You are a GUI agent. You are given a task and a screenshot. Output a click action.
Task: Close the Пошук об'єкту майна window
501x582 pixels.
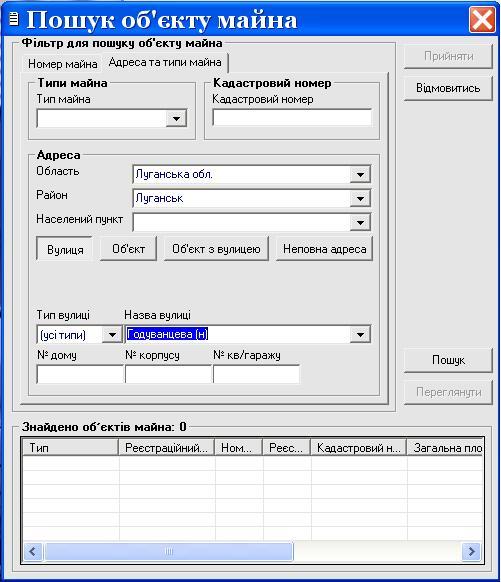tap(482, 19)
